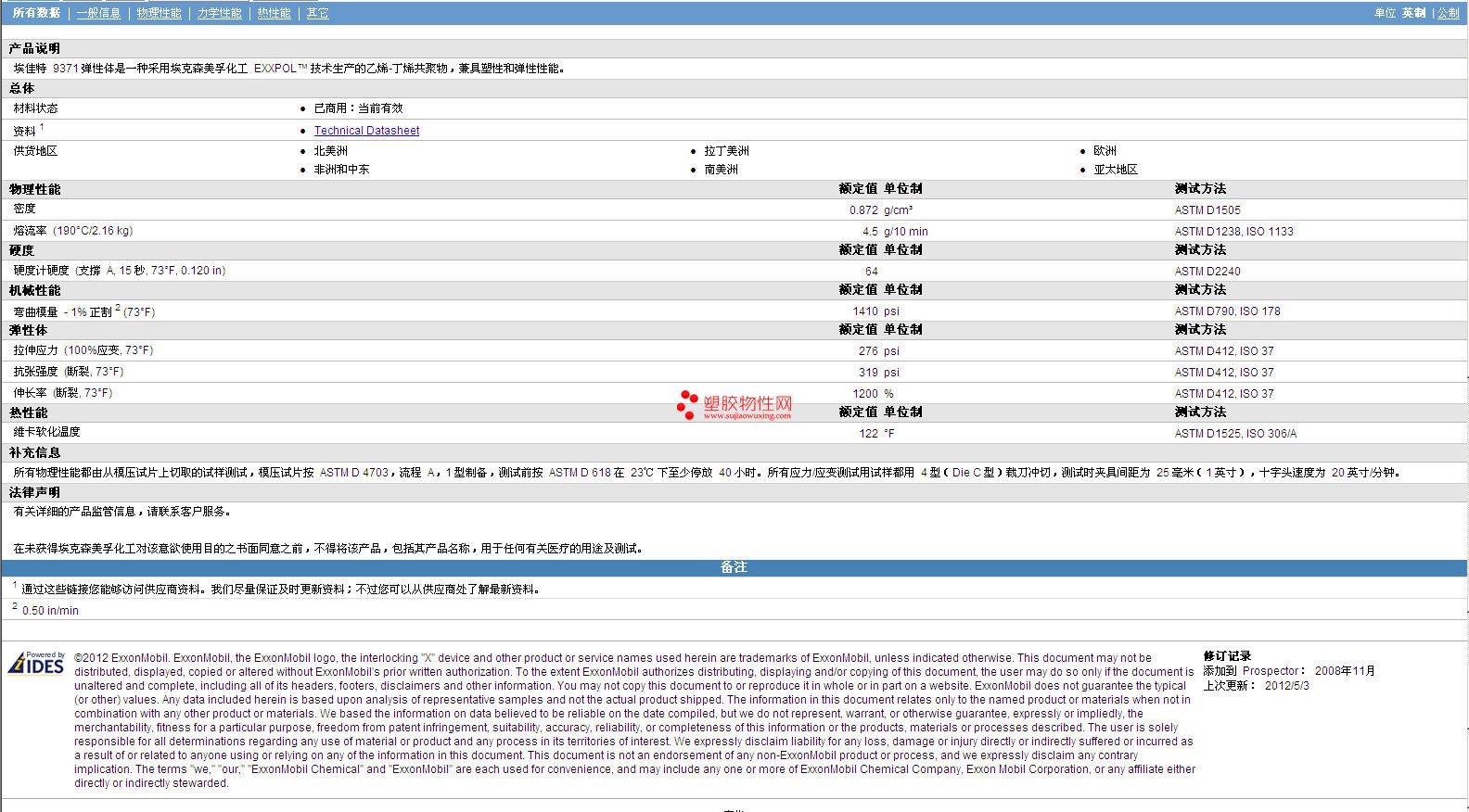Viewport: 1469px width, 812px height.
Task: Switch to the 力学性能 tab
Action: coord(220,13)
